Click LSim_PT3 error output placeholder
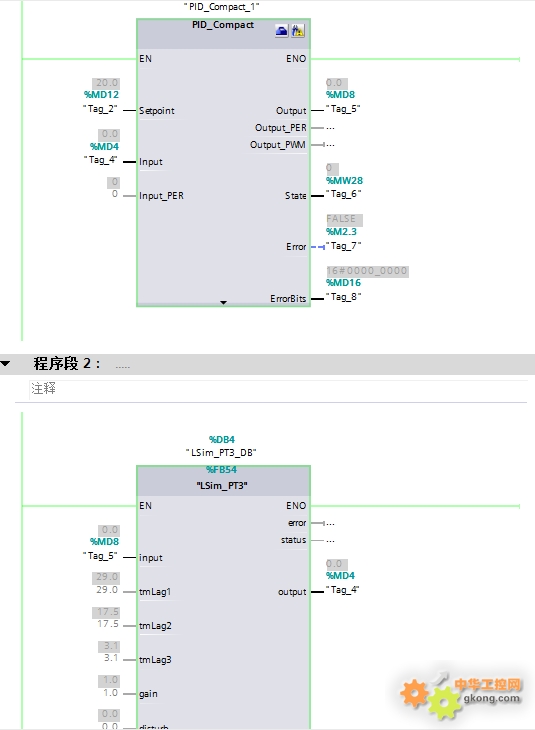Viewport: 535px width, 730px height. [x=330, y=523]
